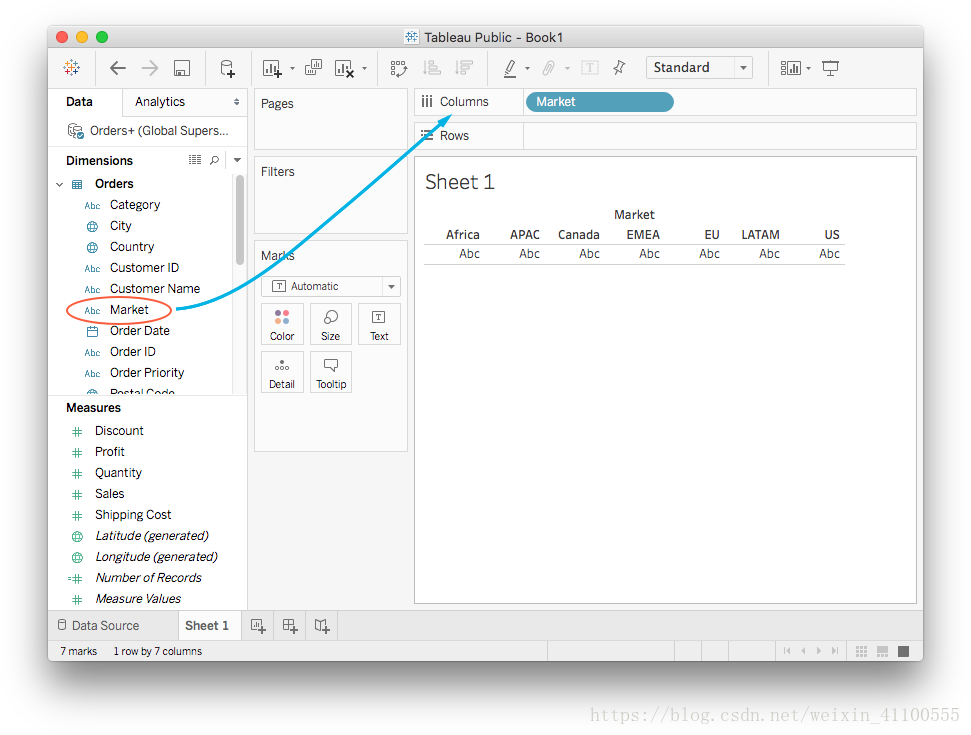971x735 pixels.
Task: Switch to the Analytics tab
Action: pos(160,102)
